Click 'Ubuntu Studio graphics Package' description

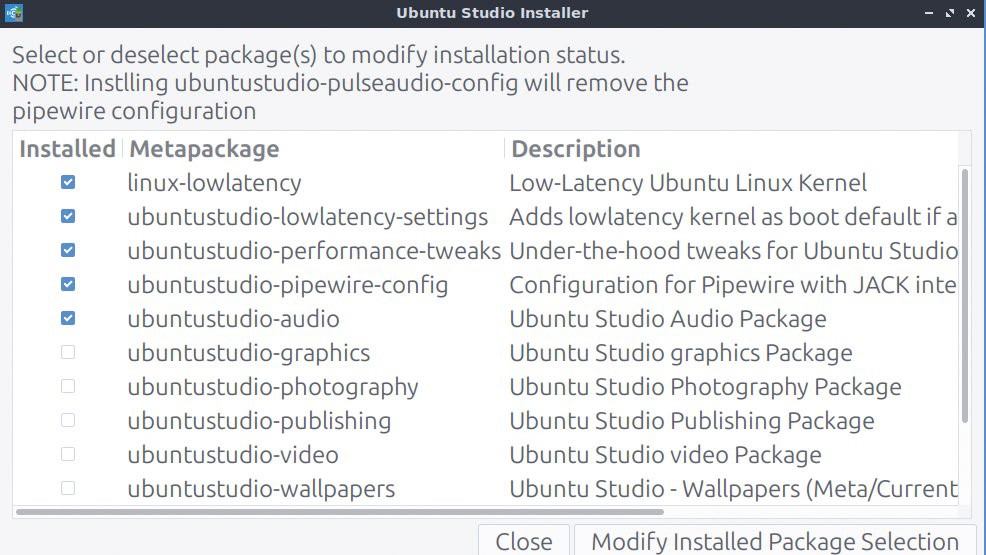tap(681, 353)
